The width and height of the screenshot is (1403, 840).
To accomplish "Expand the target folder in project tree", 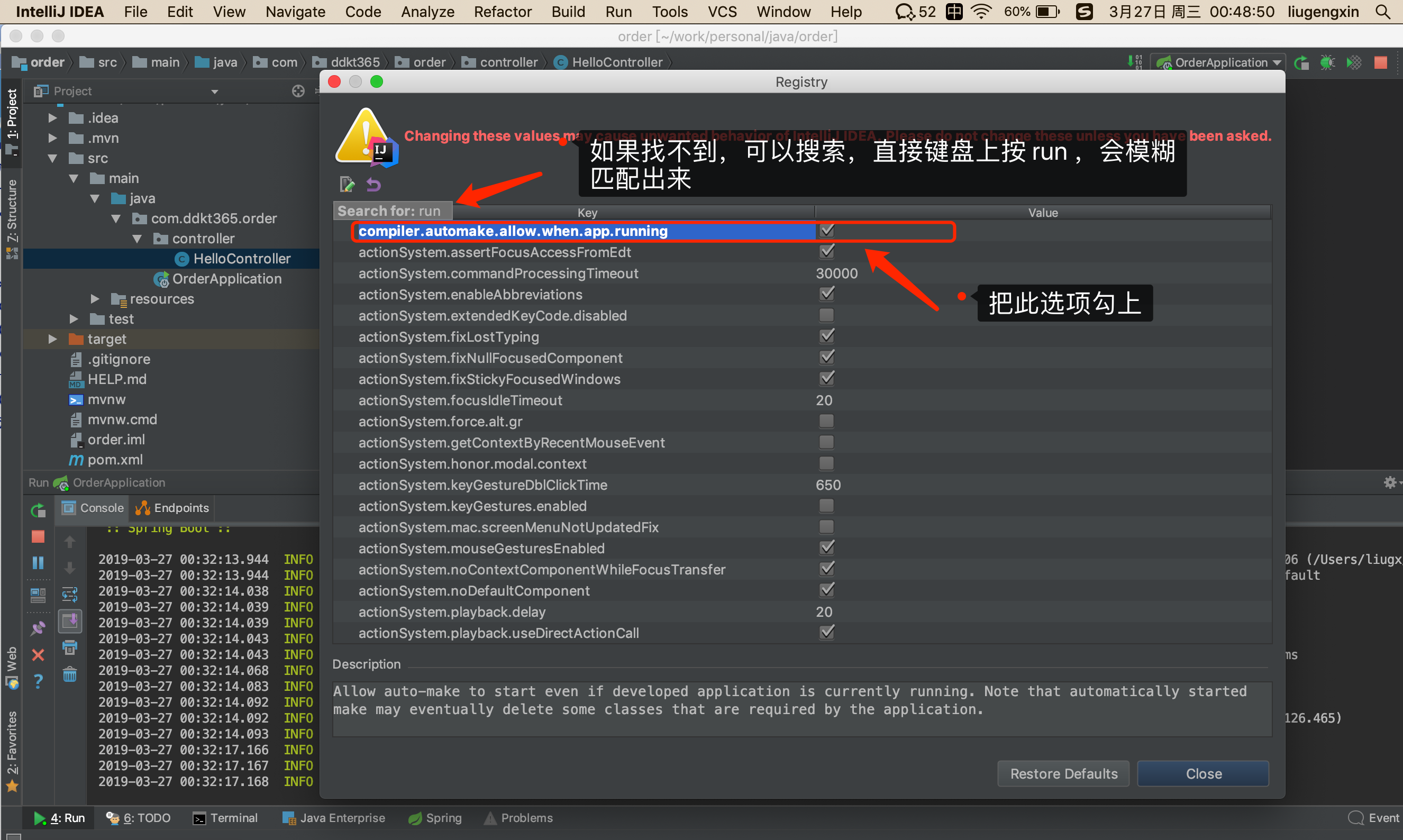I will 52,339.
